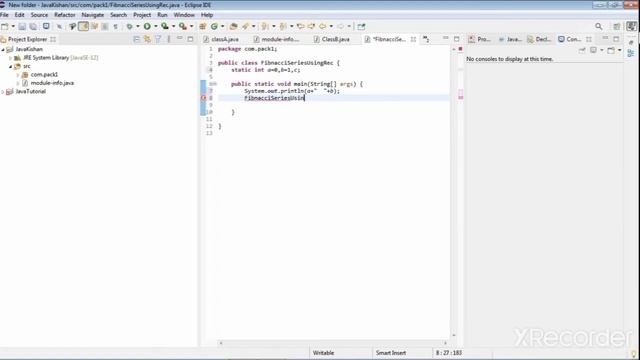The height and width of the screenshot is (360, 640).
Task: Click the Open Perspective icon
Action: tap(617, 27)
